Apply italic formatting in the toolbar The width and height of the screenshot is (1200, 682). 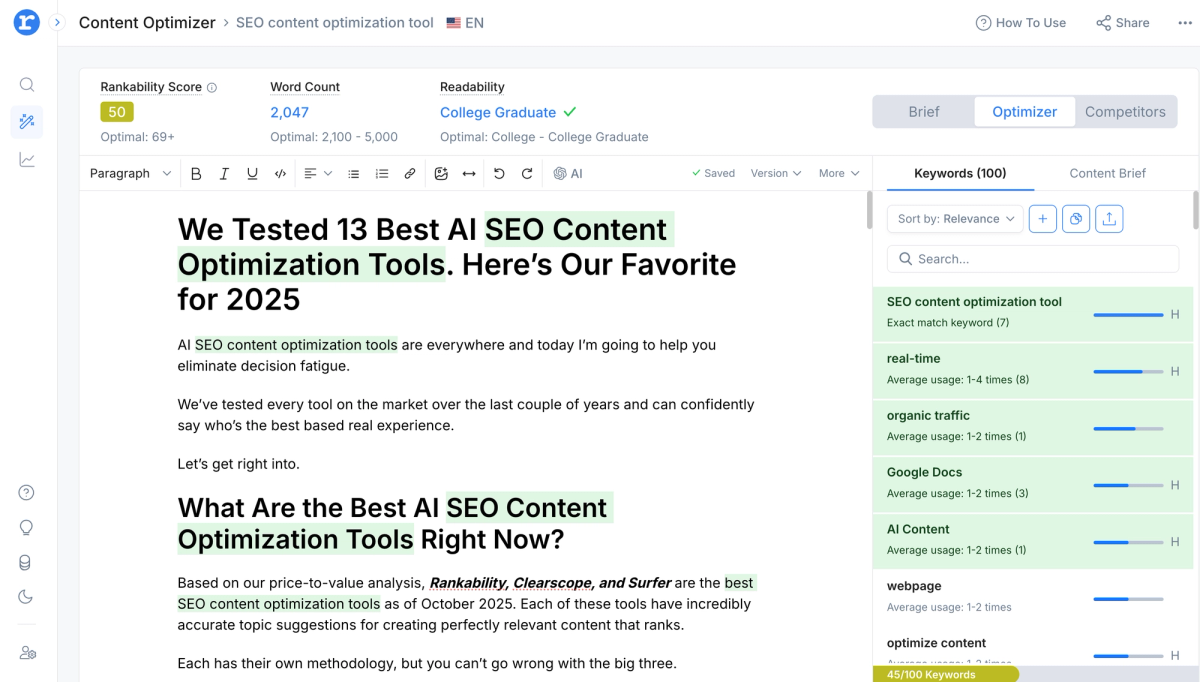point(224,173)
